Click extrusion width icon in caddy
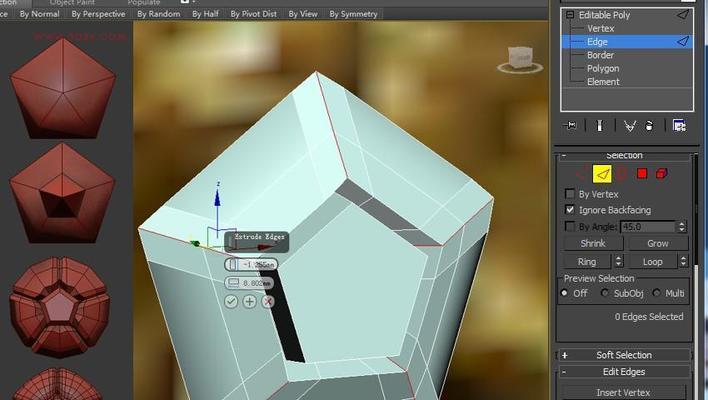This screenshot has height=400, width=708. point(233,283)
